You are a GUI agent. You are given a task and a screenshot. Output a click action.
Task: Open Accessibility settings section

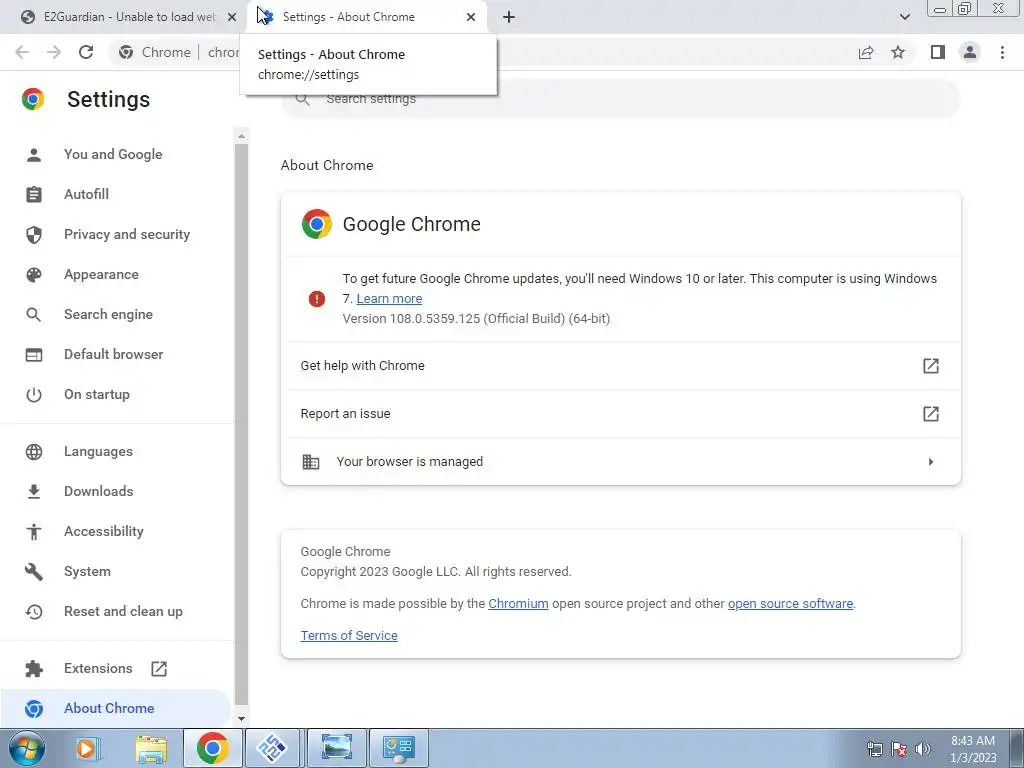click(x=104, y=532)
